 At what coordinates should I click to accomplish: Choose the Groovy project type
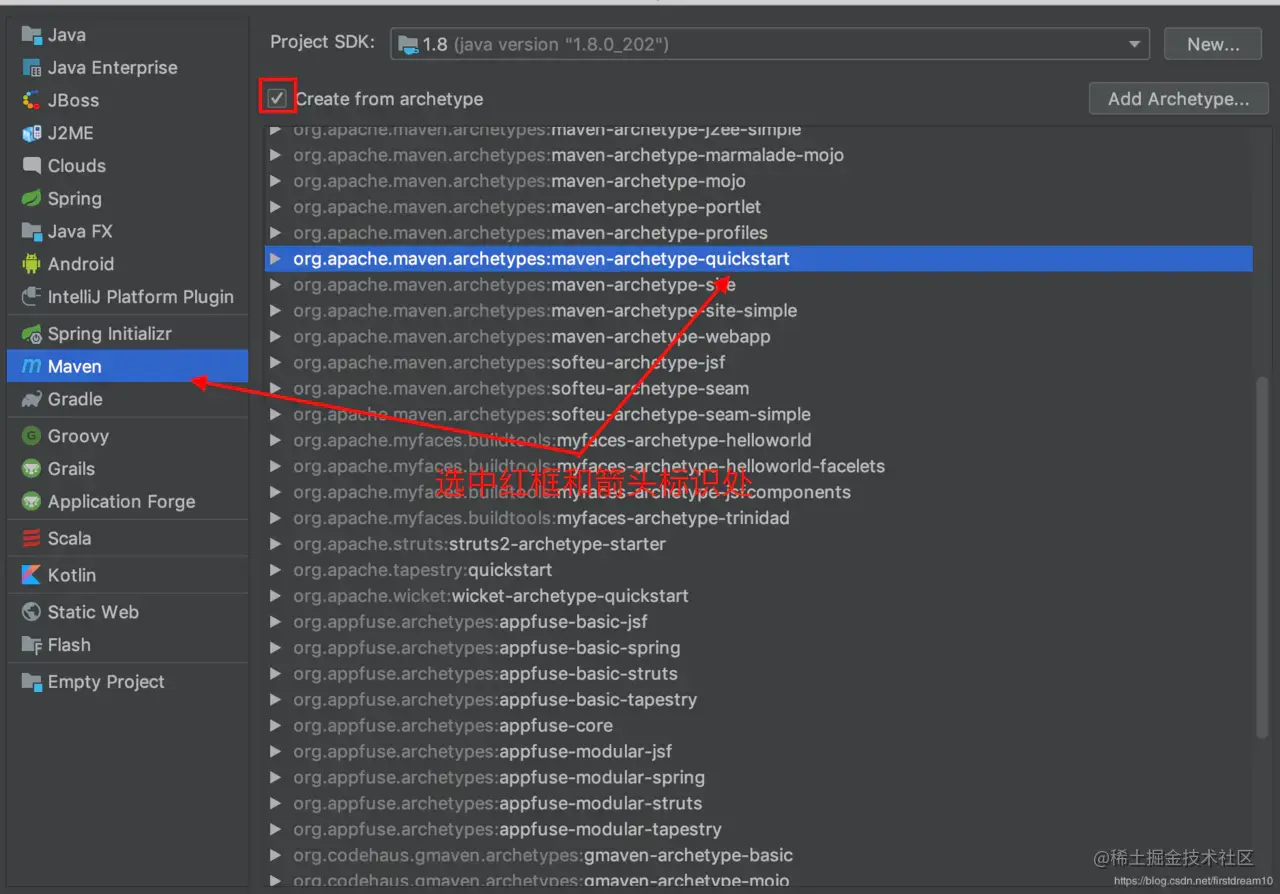click(x=128, y=436)
